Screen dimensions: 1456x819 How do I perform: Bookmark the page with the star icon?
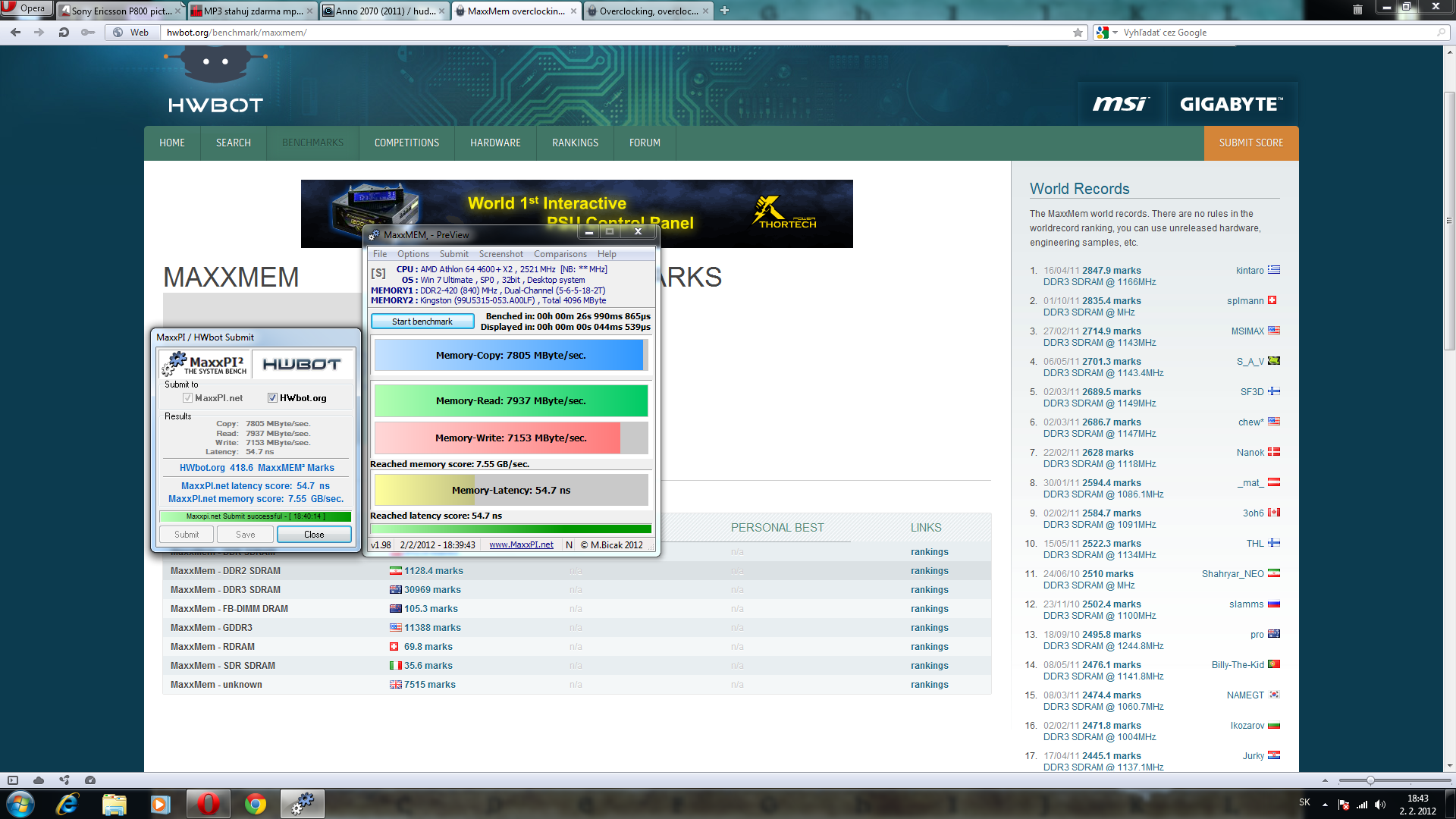1078,33
